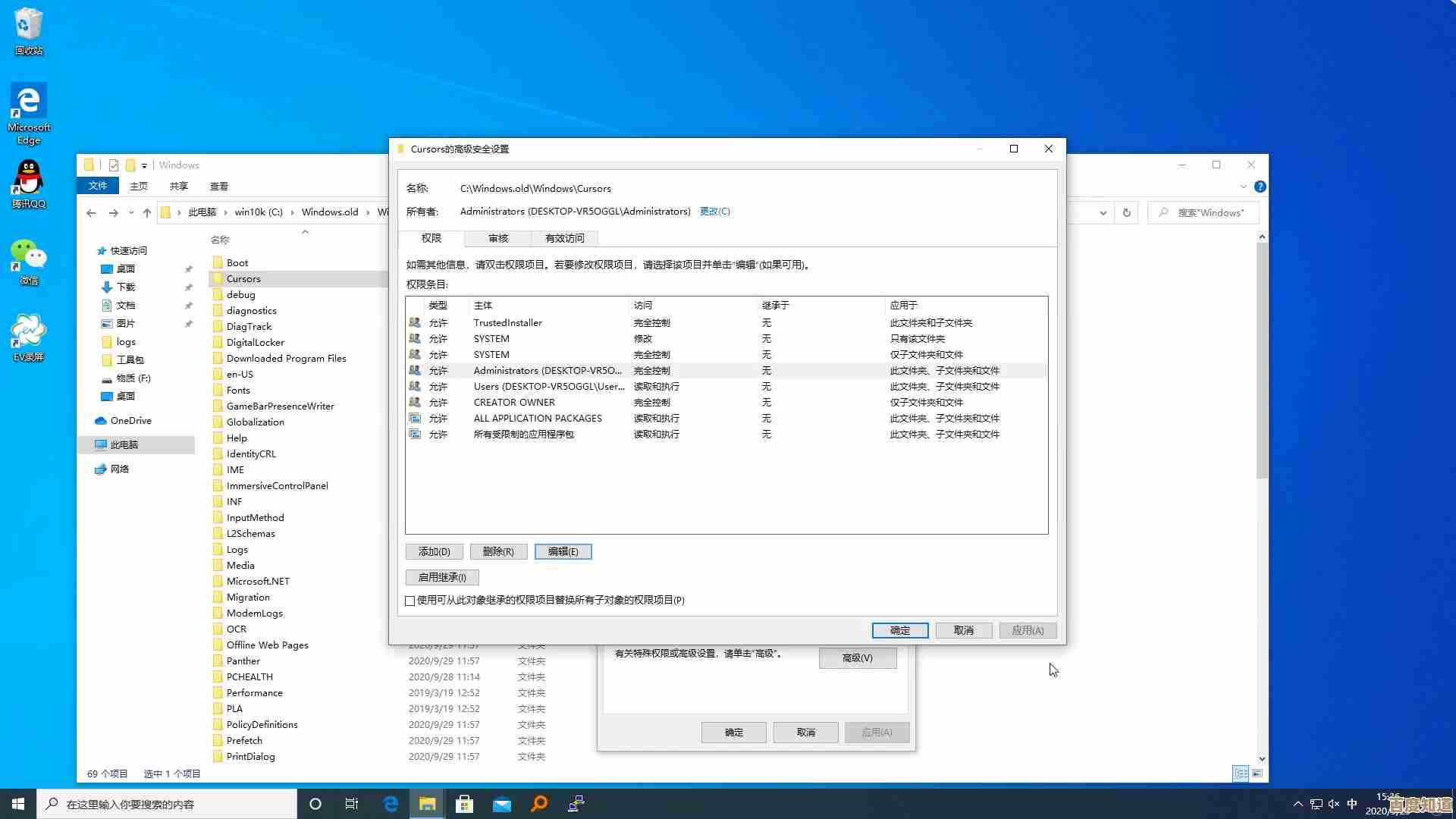This screenshot has height=819, width=1456.
Task: Expand the Explorer ribbon chevron
Action: click(x=1243, y=187)
